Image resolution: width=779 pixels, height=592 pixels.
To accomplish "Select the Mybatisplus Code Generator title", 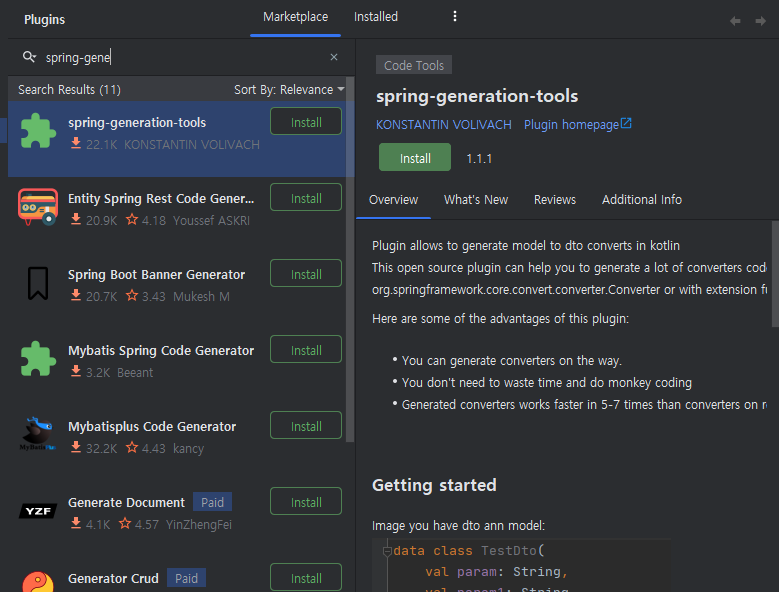I will [152, 426].
